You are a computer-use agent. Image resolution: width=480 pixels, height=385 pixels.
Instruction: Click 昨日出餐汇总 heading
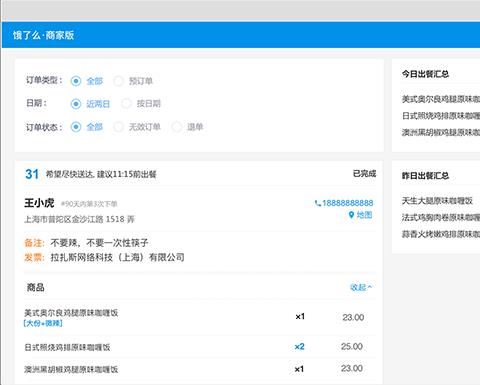point(425,176)
